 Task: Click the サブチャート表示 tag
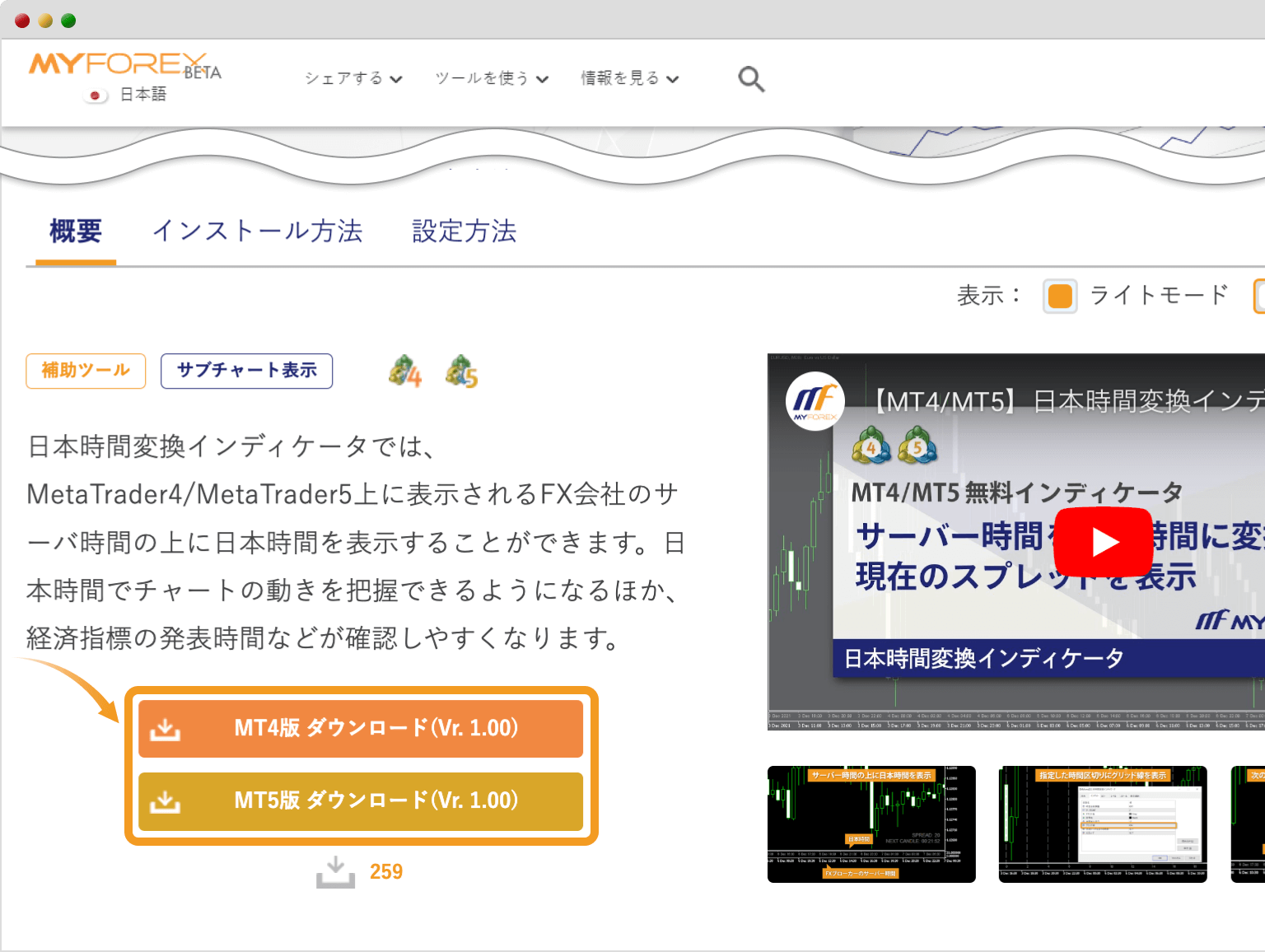click(247, 371)
